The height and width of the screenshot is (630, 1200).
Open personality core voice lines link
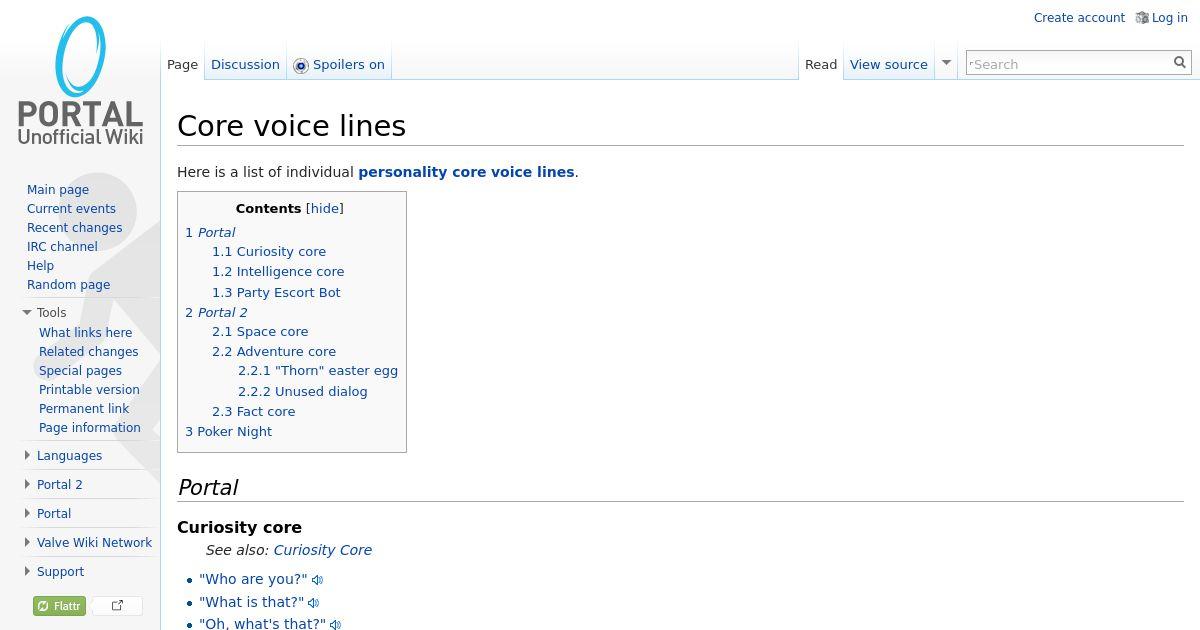coord(466,172)
